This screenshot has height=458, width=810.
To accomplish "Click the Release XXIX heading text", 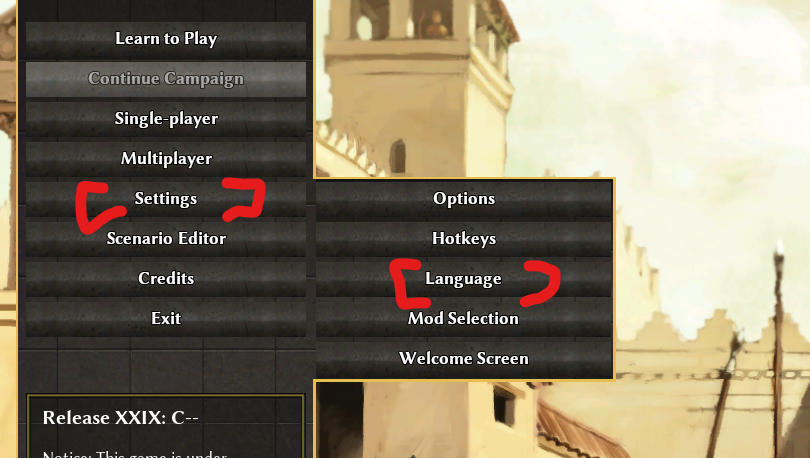I will 120,418.
